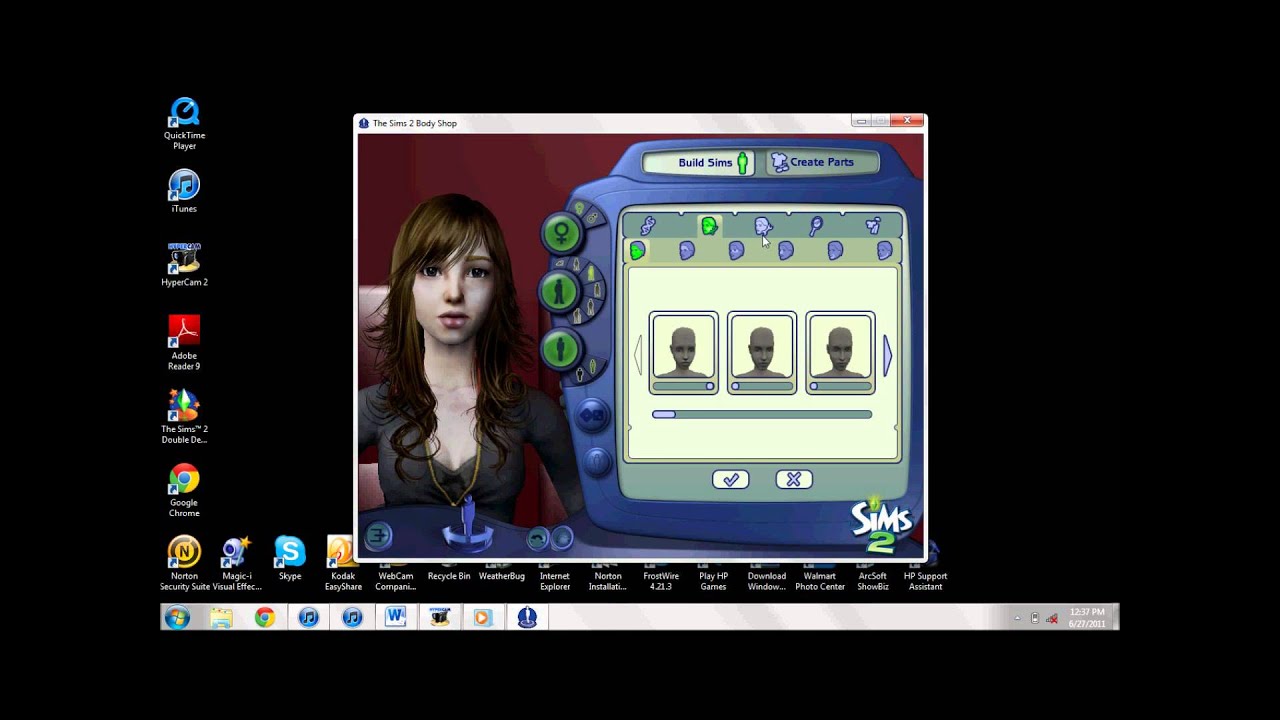1280x720 pixels.
Task: Open the media player taskbar icon
Action: [x=483, y=618]
